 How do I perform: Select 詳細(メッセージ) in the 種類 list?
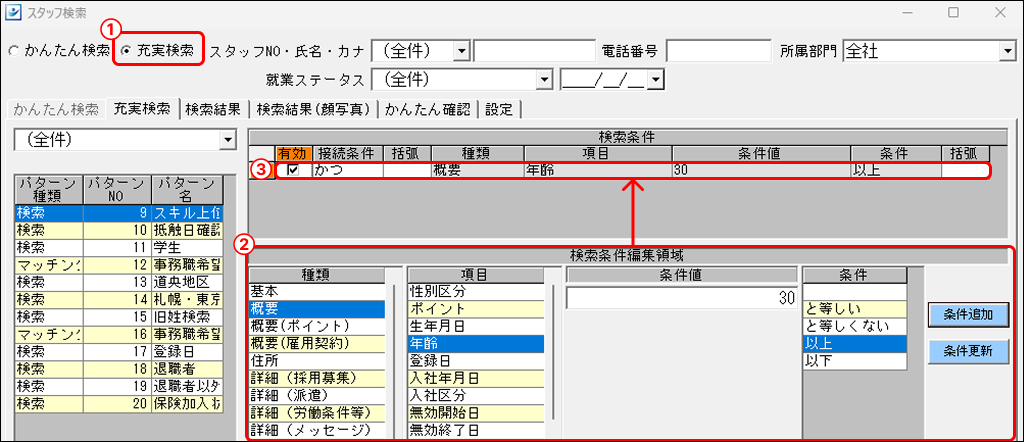point(317,430)
